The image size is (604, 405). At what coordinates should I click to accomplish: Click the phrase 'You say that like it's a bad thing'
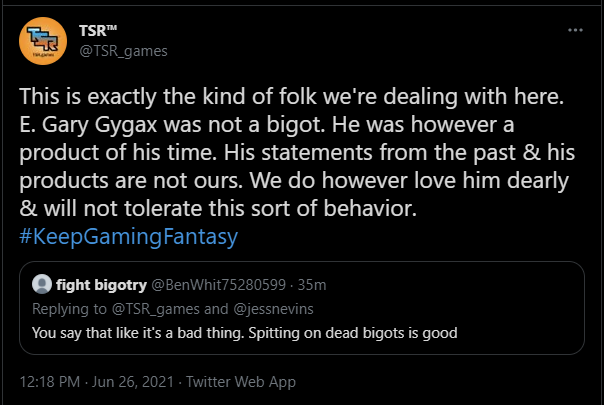[138, 333]
